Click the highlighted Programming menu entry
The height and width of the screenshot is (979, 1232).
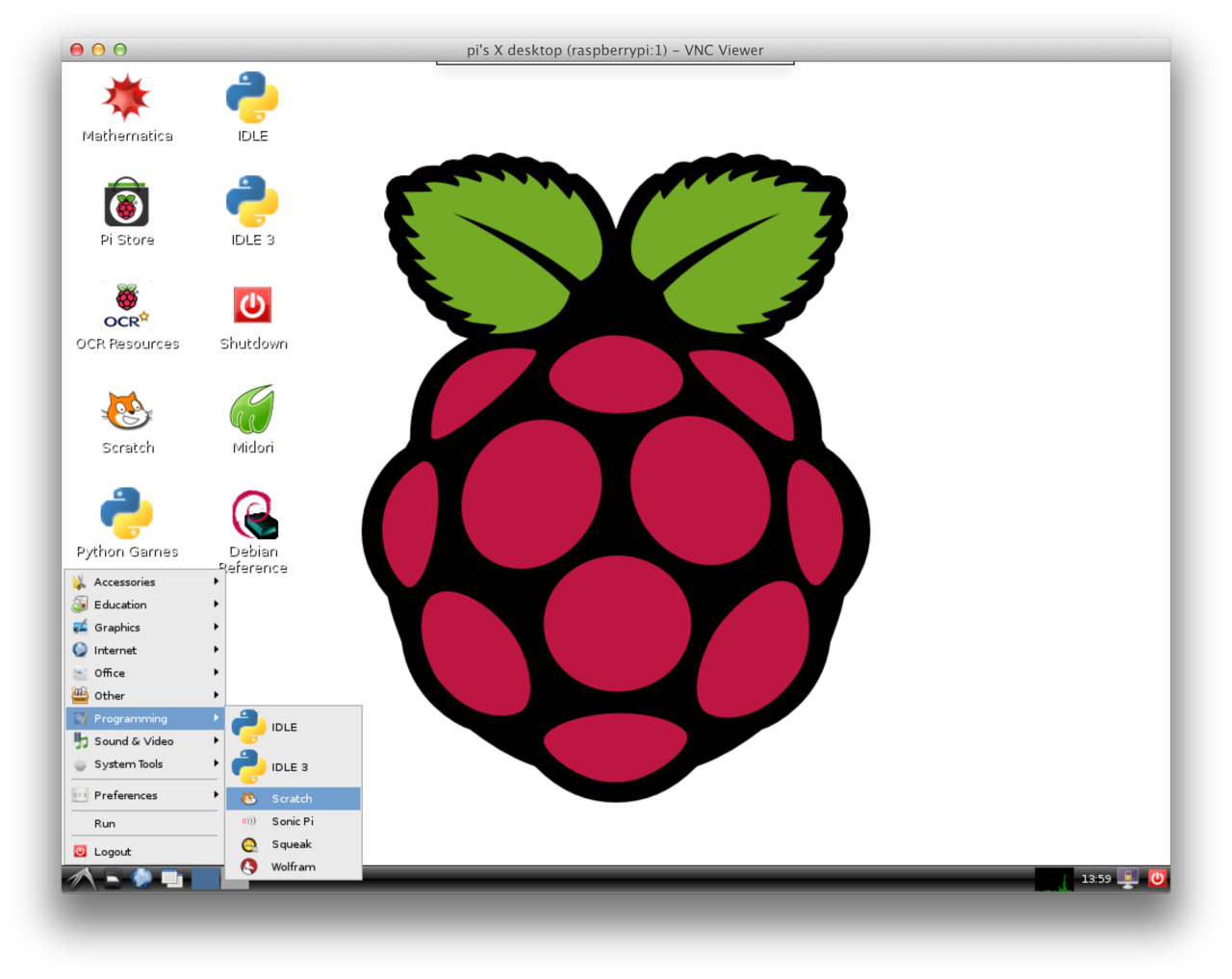(x=145, y=718)
